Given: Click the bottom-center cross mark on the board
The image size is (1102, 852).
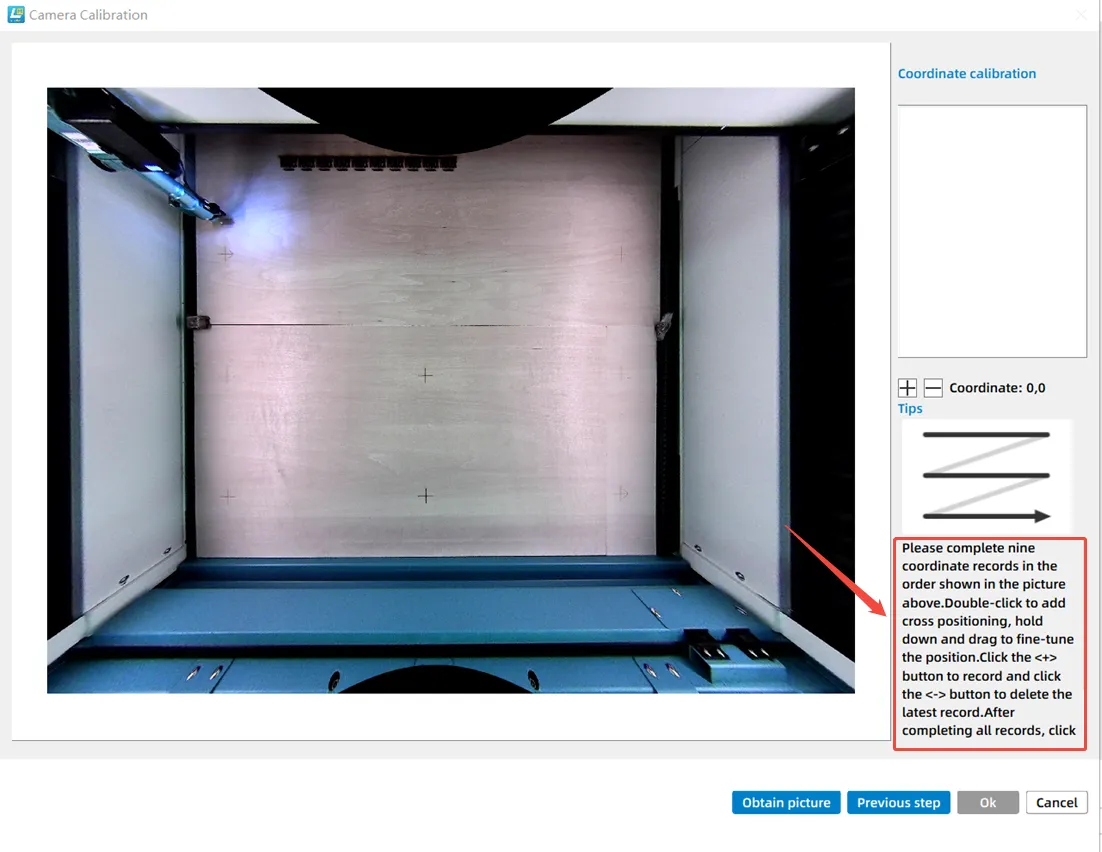Looking at the screenshot, I should click(426, 496).
